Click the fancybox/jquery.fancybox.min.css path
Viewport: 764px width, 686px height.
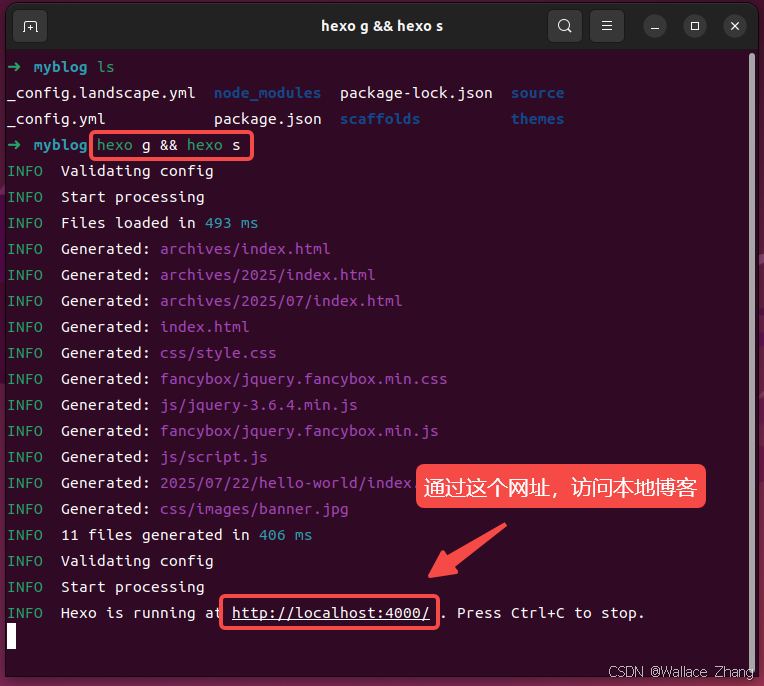[304, 379]
